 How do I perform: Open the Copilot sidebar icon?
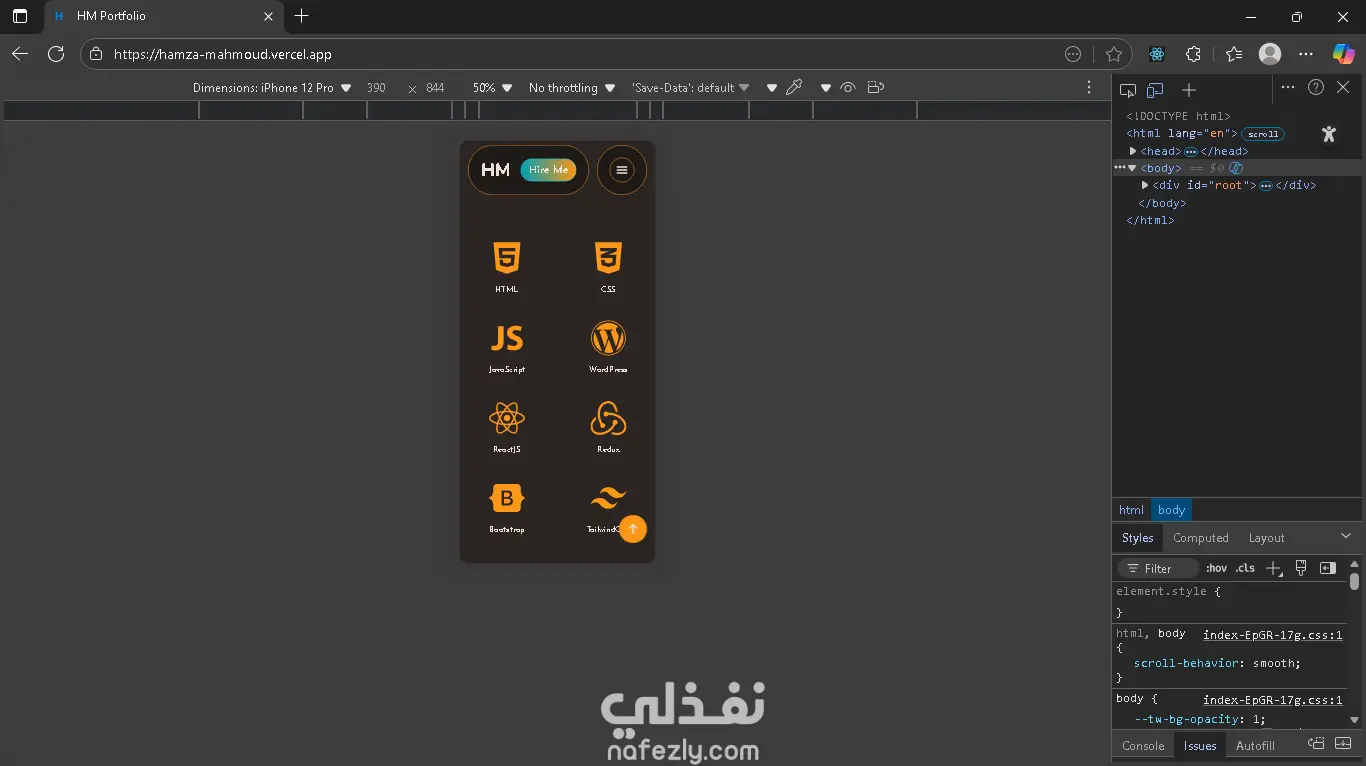click(1343, 54)
